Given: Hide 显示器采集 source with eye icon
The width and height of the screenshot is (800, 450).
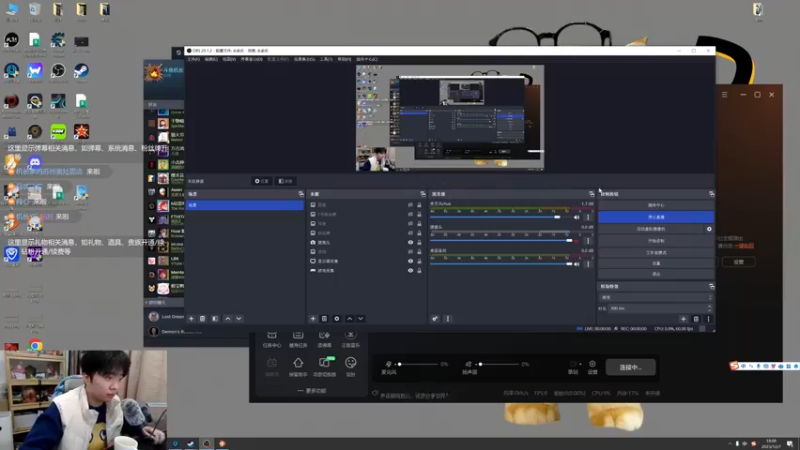Looking at the screenshot, I should pyautogui.click(x=410, y=261).
